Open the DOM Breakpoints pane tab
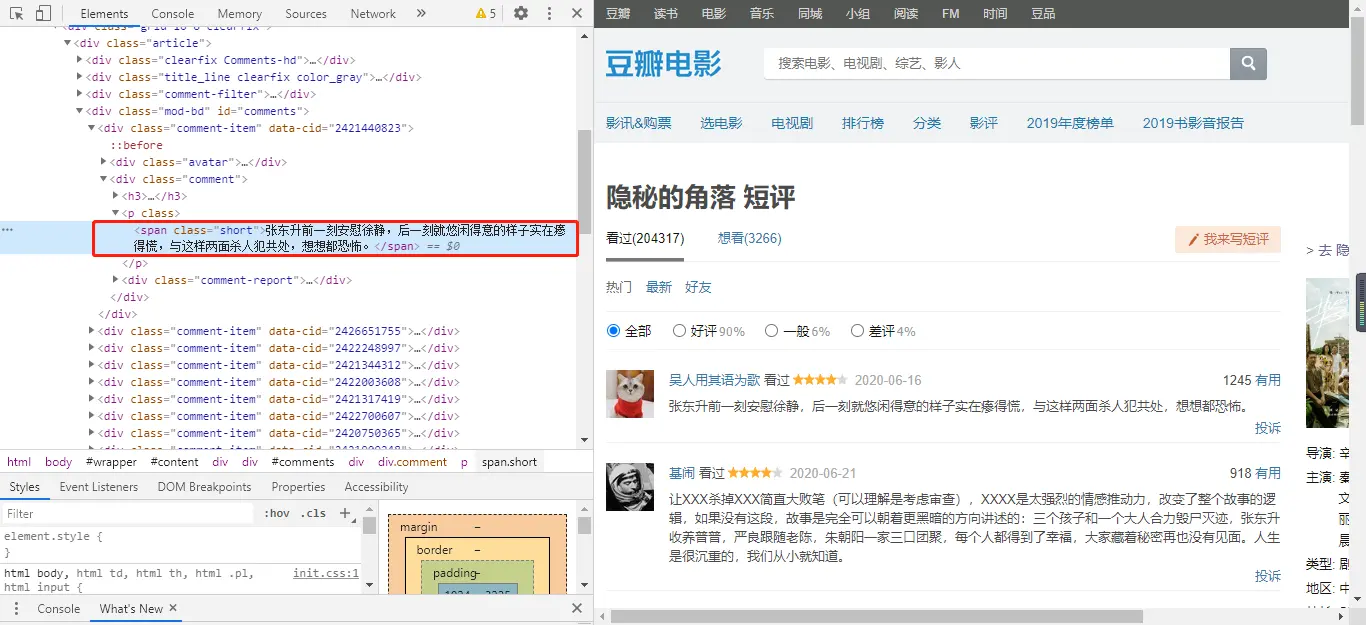This screenshot has height=625, width=1366. [204, 487]
